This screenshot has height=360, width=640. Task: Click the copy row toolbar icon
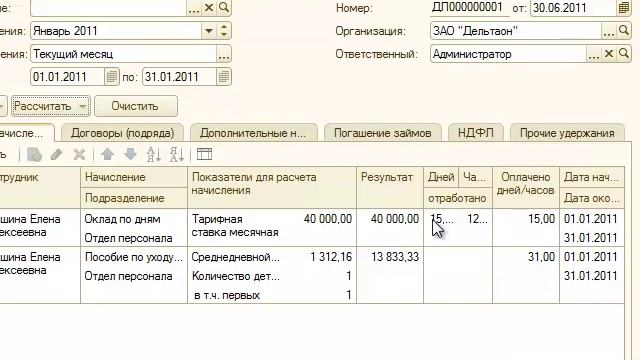click(34, 154)
